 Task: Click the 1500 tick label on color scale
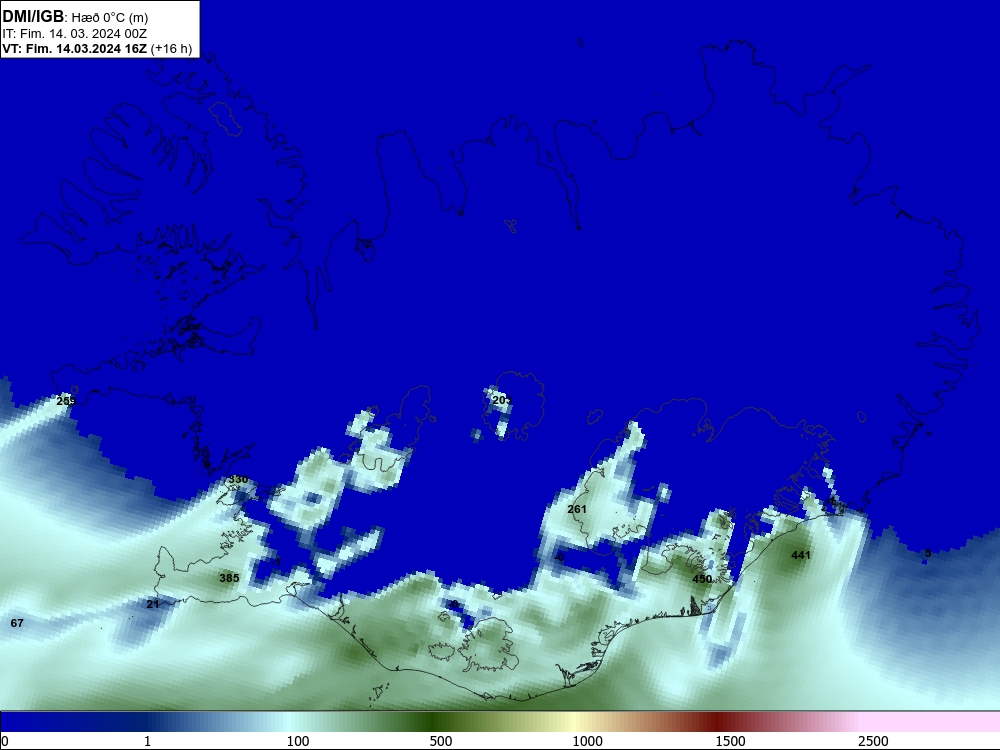pyautogui.click(x=730, y=741)
